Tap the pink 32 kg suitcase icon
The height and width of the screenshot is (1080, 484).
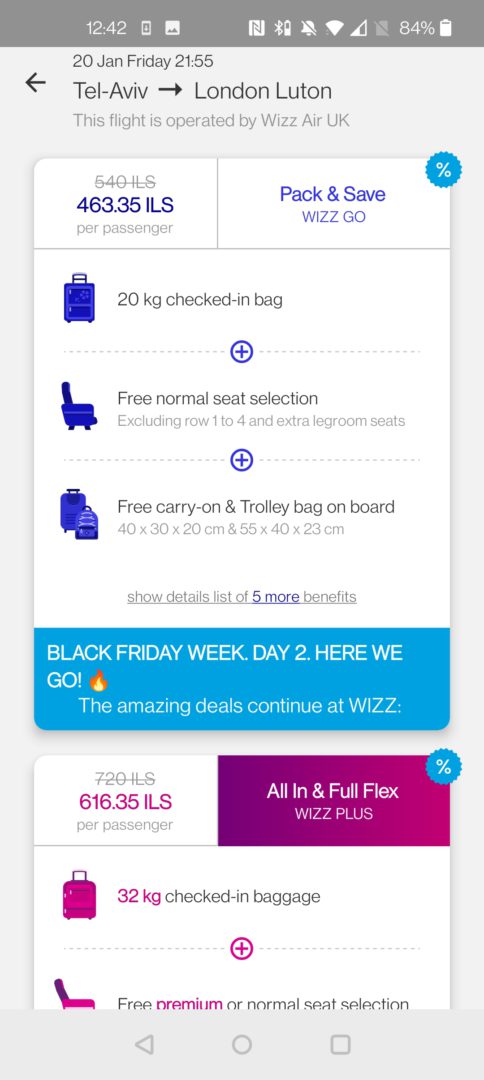pyautogui.click(x=79, y=895)
